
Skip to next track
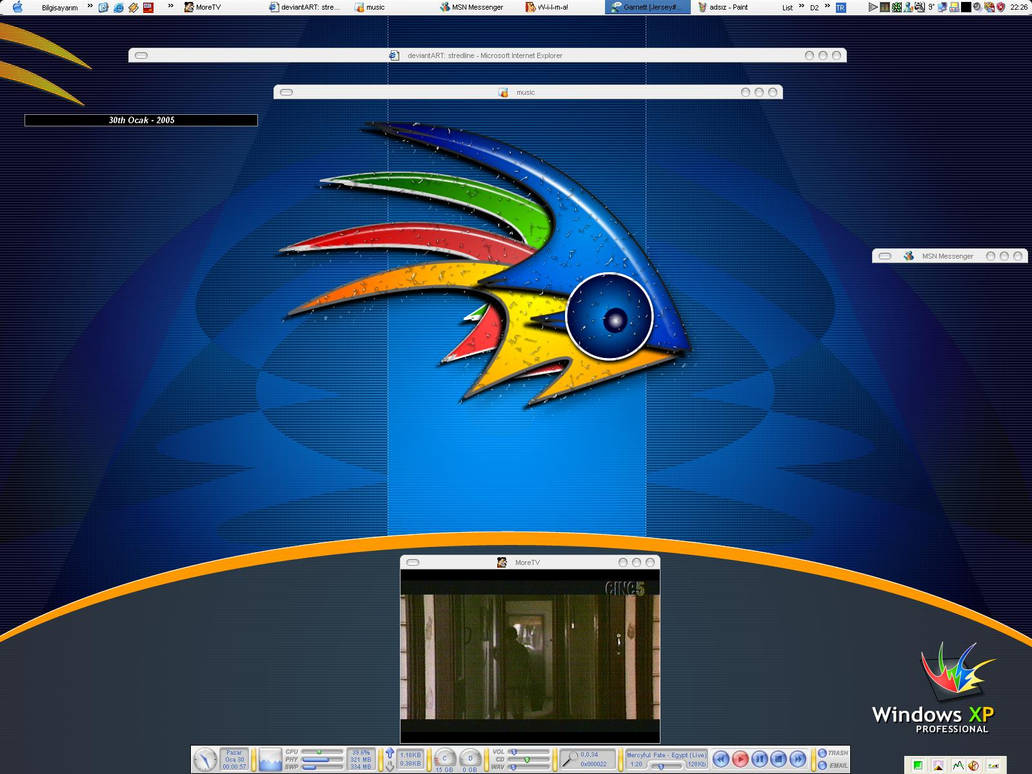pyautogui.click(x=798, y=759)
